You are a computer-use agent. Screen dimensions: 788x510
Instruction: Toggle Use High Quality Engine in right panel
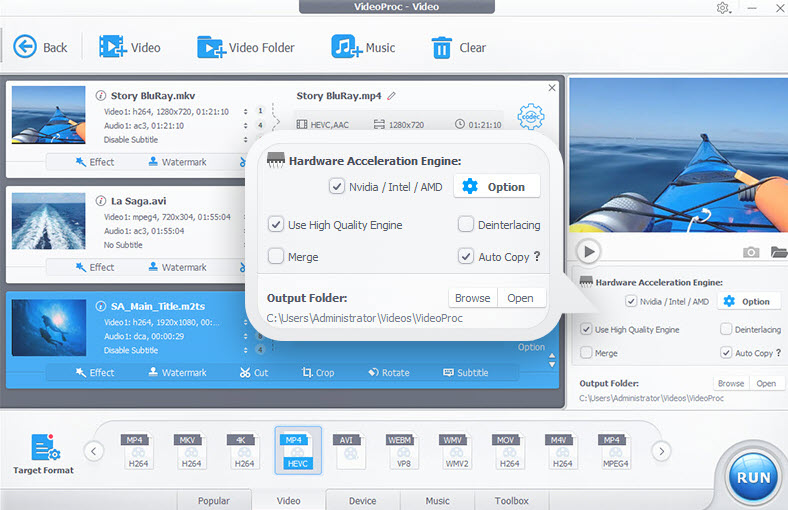(586, 329)
